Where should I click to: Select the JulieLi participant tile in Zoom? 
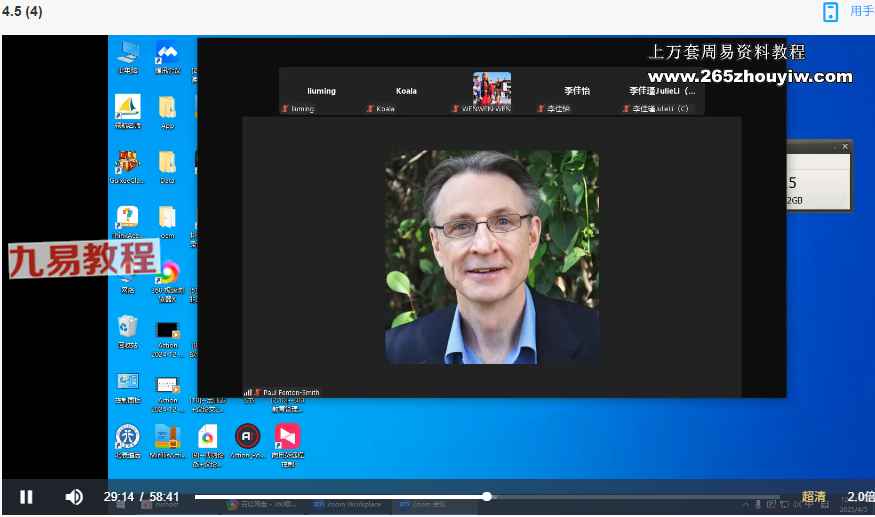point(662,91)
